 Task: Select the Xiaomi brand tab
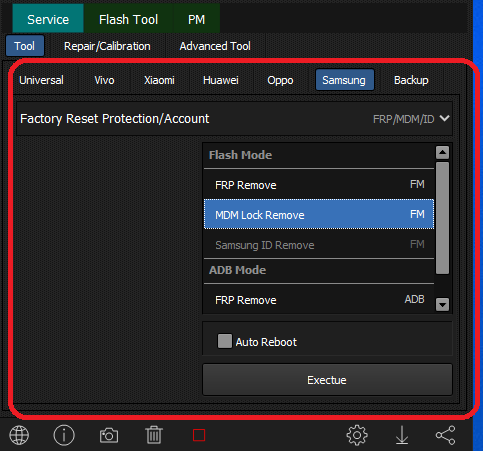point(159,80)
